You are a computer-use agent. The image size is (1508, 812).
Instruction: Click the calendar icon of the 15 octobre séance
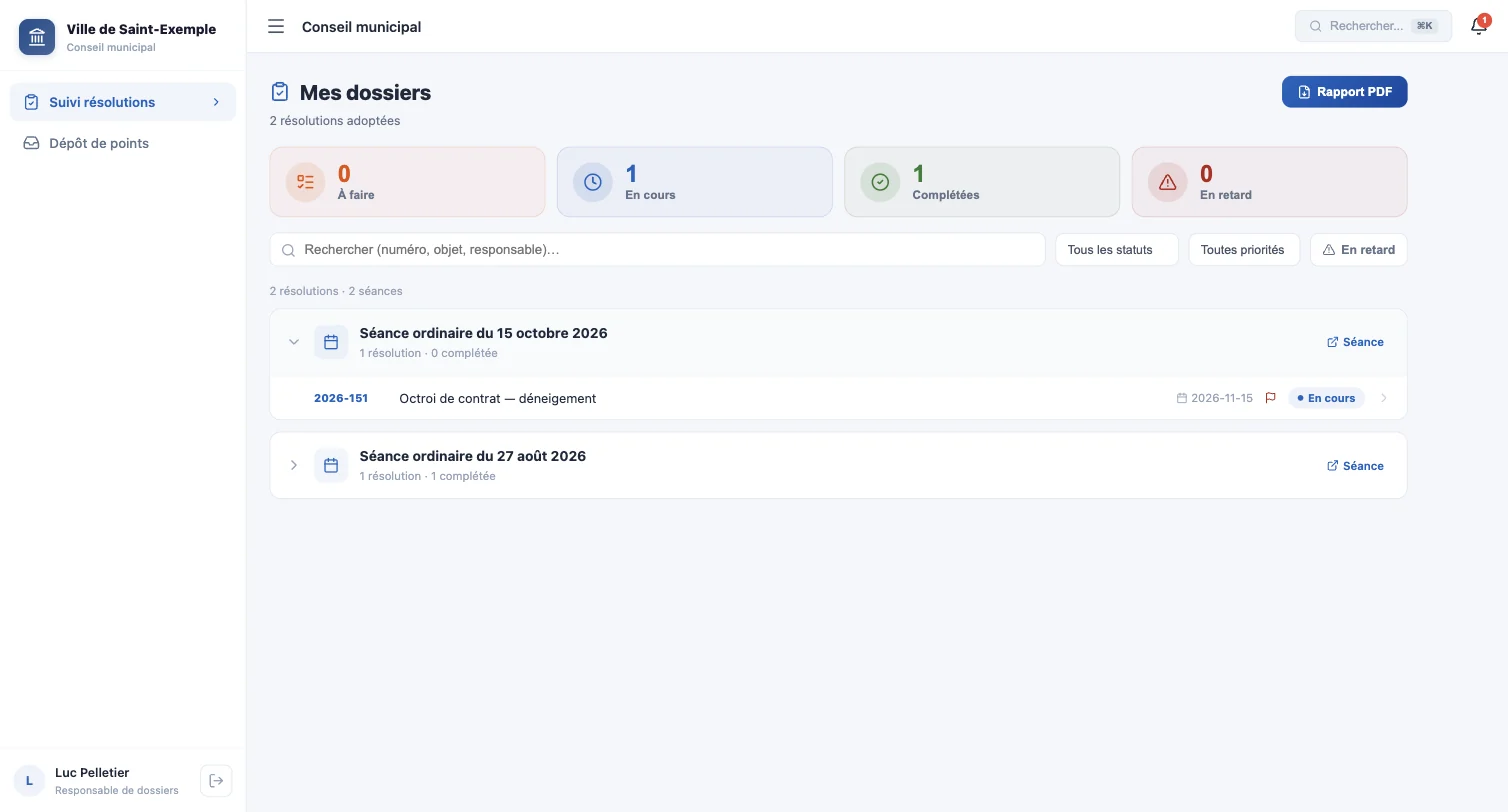click(x=331, y=342)
